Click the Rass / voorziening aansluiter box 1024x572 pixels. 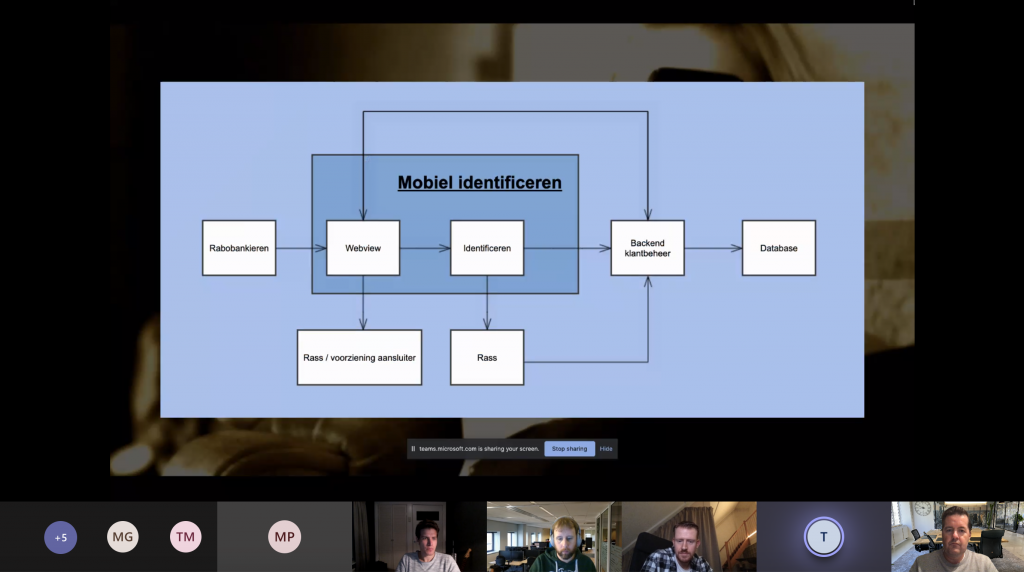pos(360,358)
